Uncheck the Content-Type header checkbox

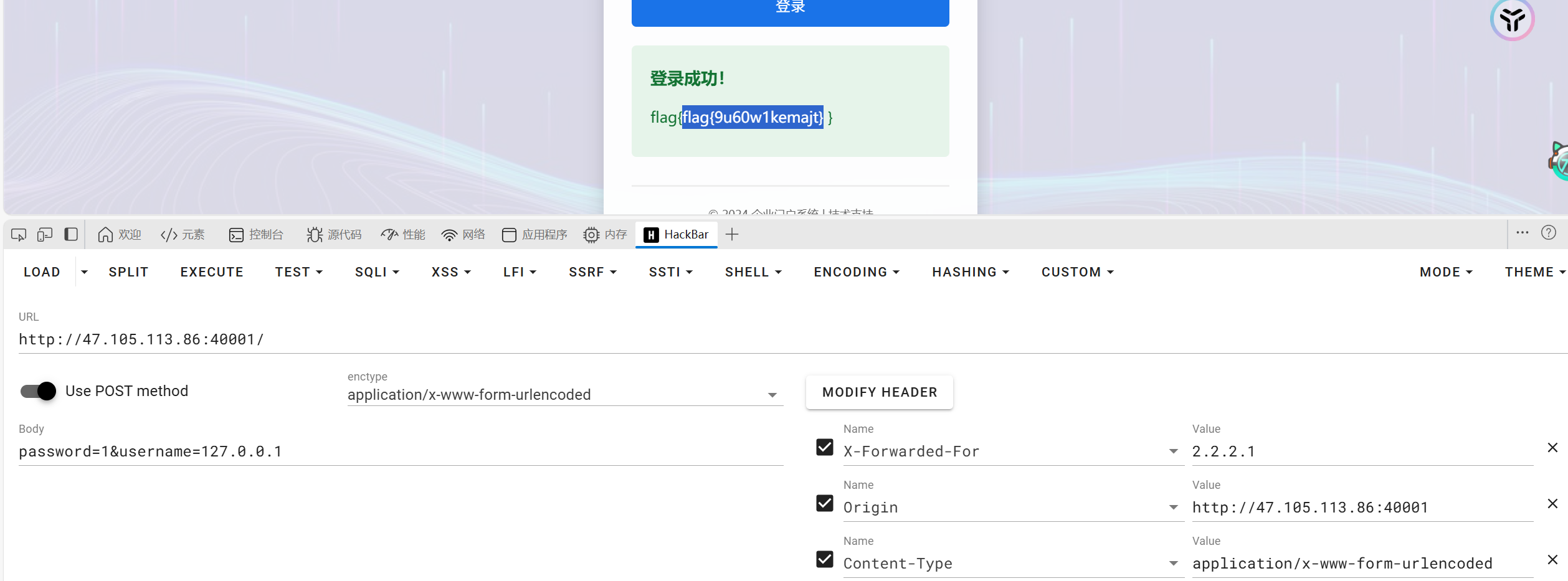tap(824, 559)
